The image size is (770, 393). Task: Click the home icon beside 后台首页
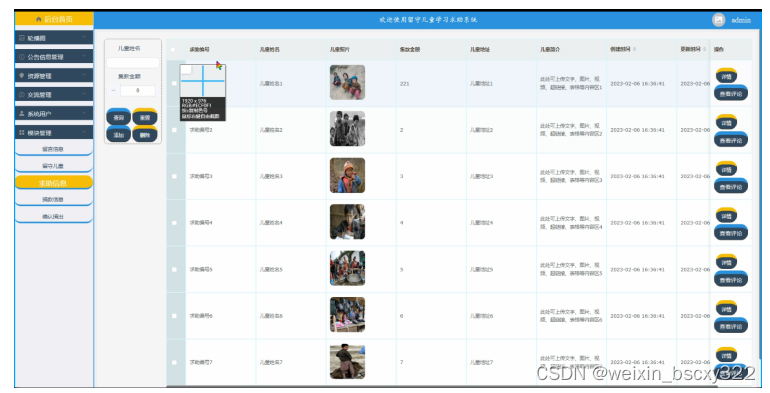39,19
